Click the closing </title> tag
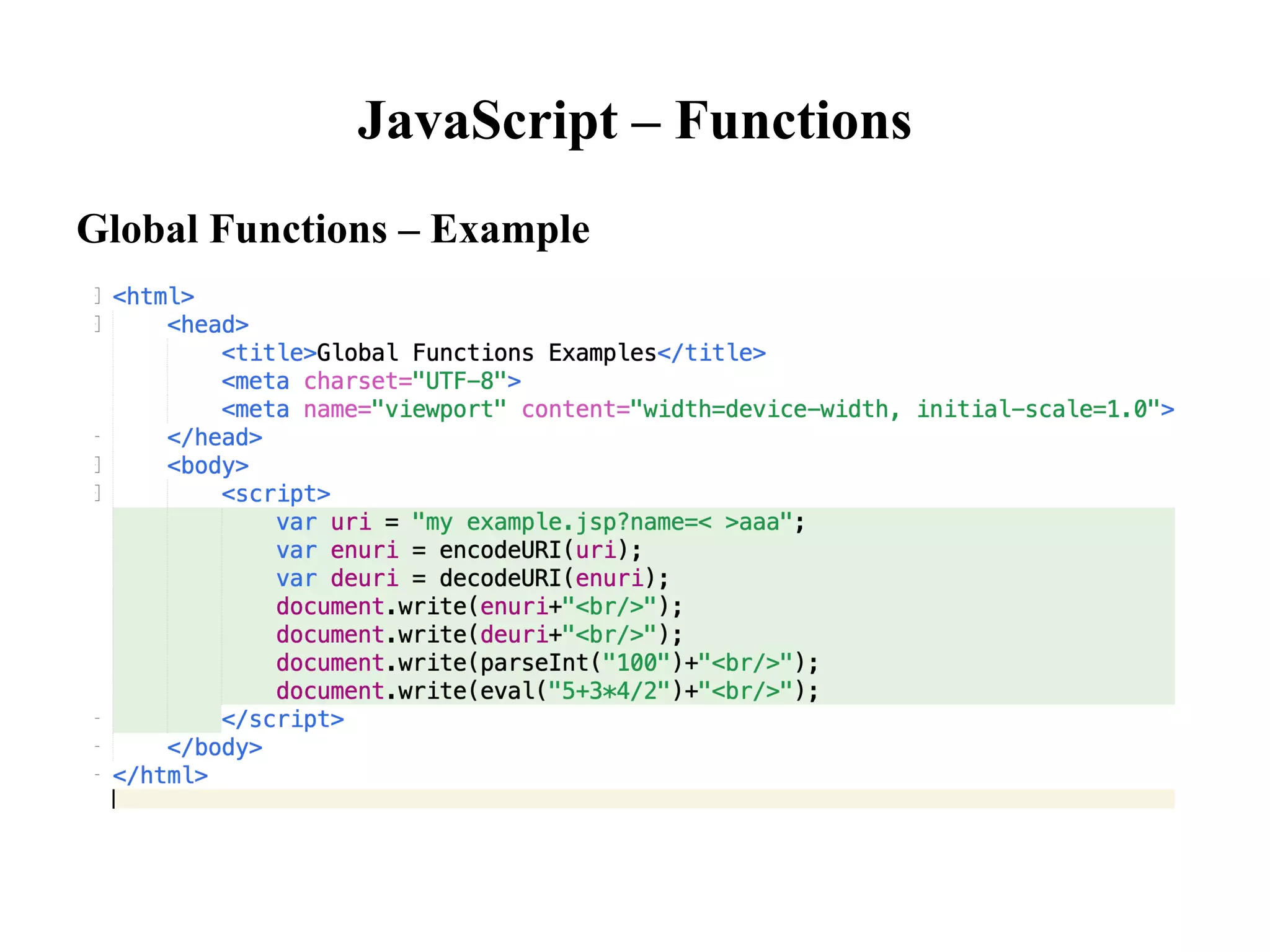The image size is (1270, 952). pos(712,353)
